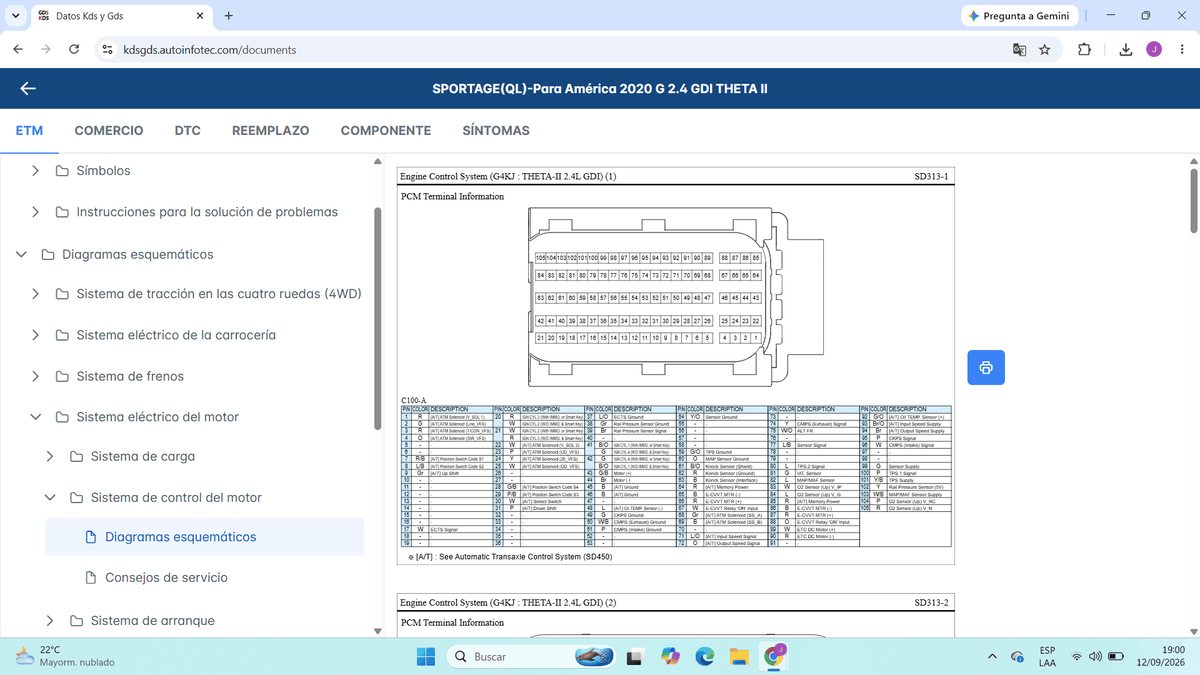The width and height of the screenshot is (1200, 675).
Task: Expand Sistema eléctrico de la carrocería chevron
Action: coord(36,335)
